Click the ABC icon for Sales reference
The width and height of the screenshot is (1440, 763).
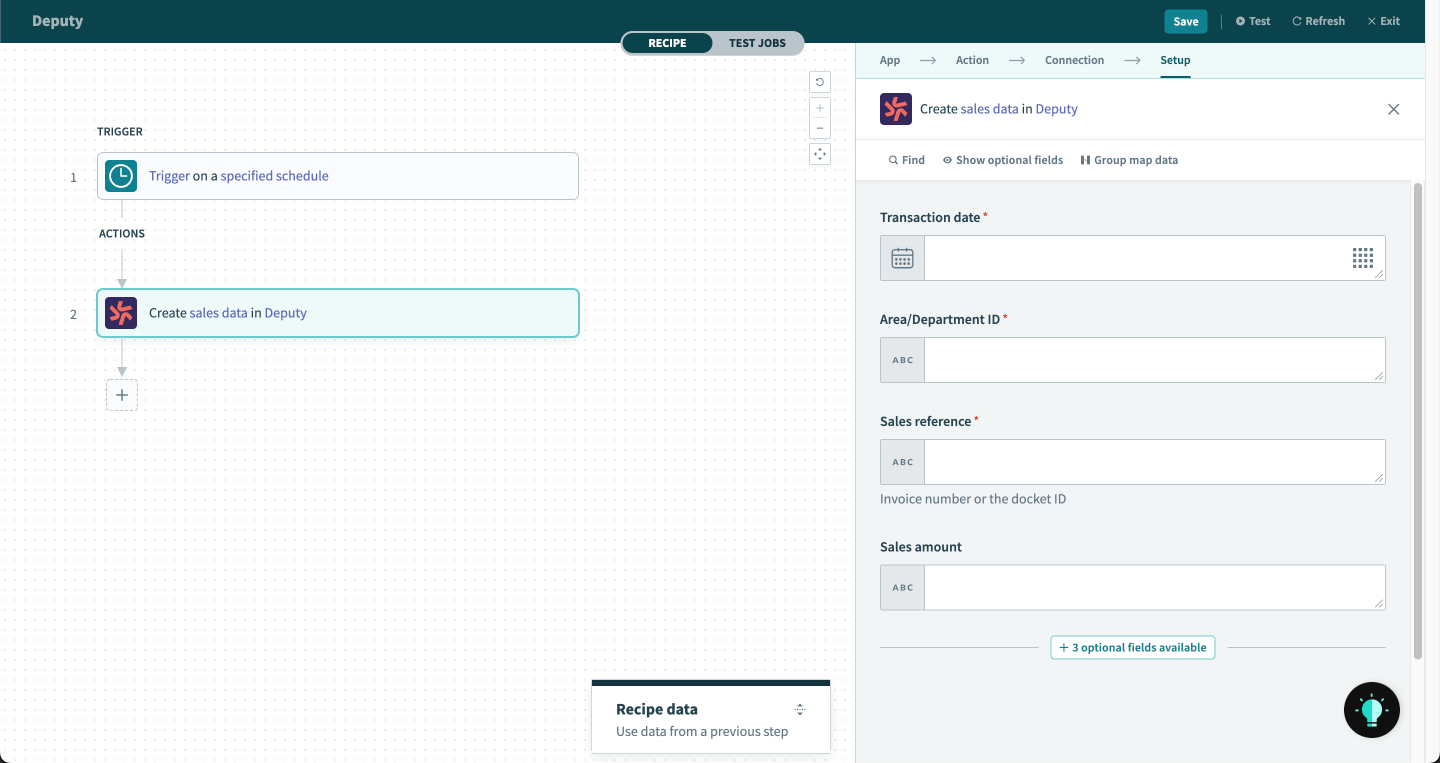[x=901, y=461]
